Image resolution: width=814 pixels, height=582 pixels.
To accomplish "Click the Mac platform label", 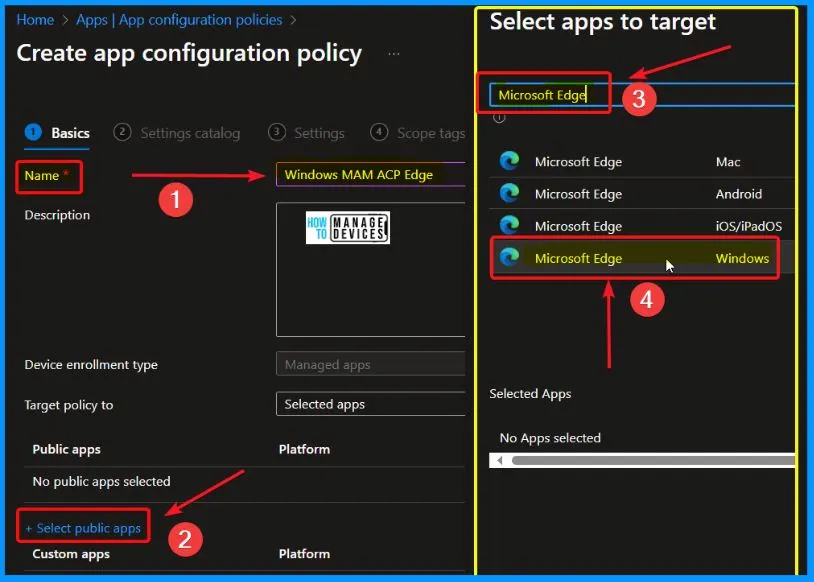I will point(728,162).
